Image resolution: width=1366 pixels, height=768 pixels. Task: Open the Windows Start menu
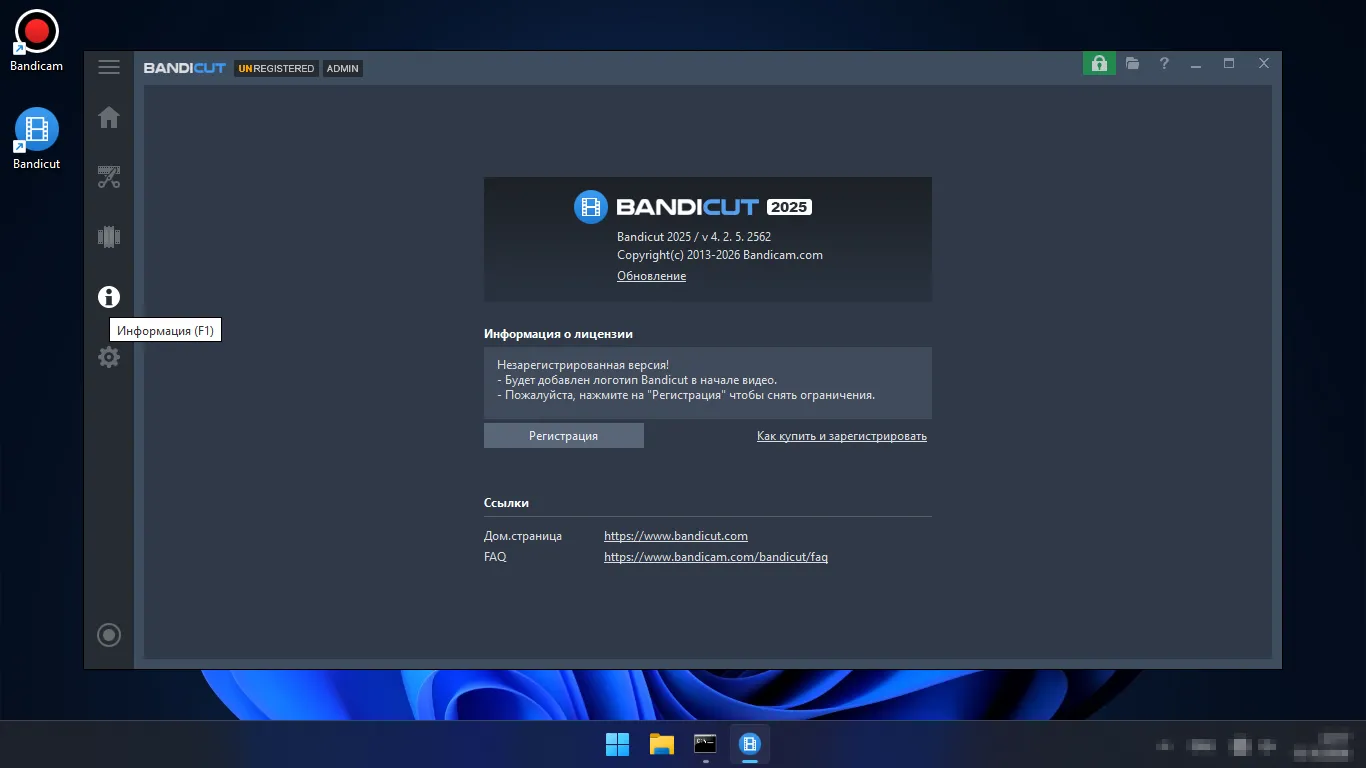[618, 744]
